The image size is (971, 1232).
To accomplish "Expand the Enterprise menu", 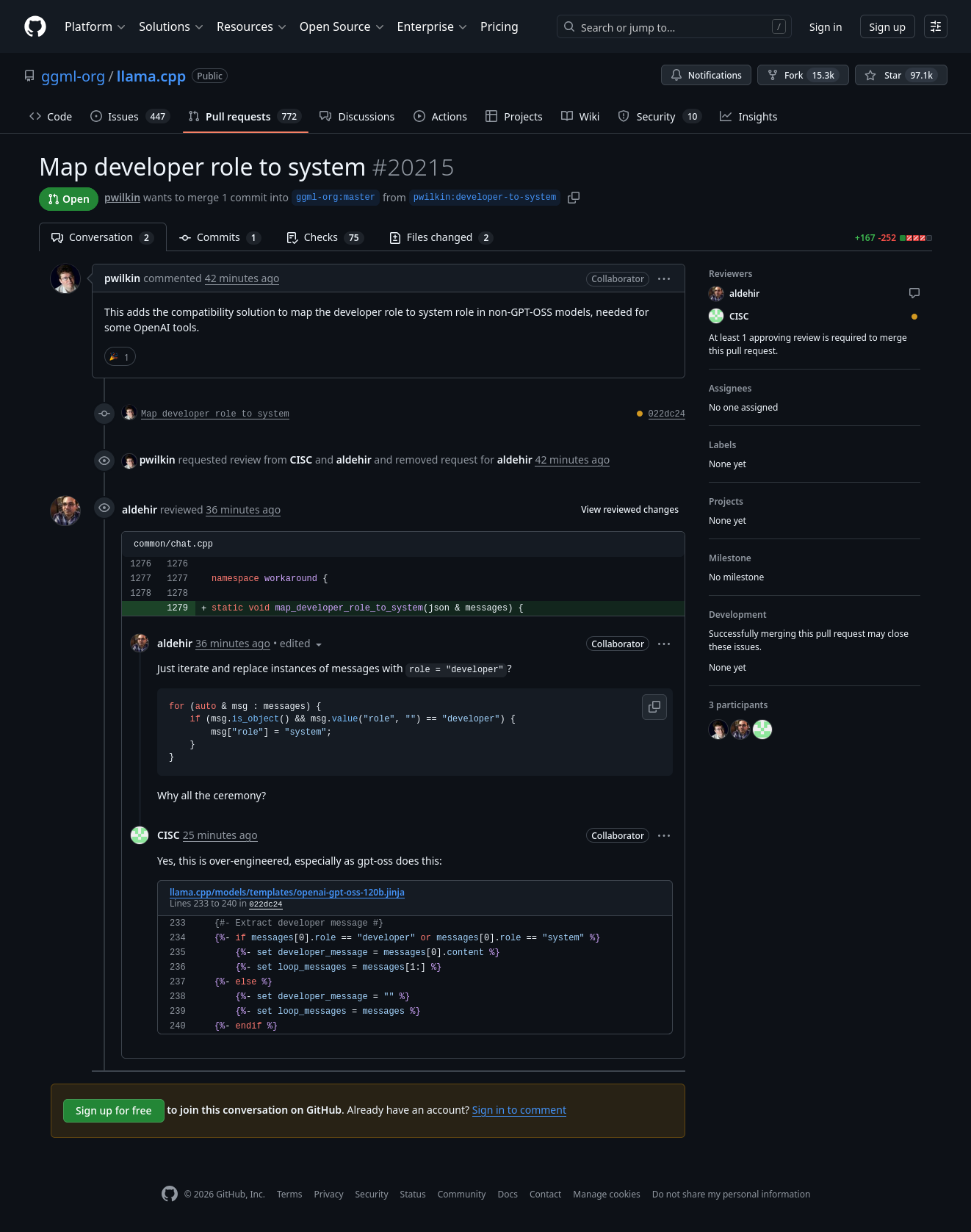I will pyautogui.click(x=432, y=26).
